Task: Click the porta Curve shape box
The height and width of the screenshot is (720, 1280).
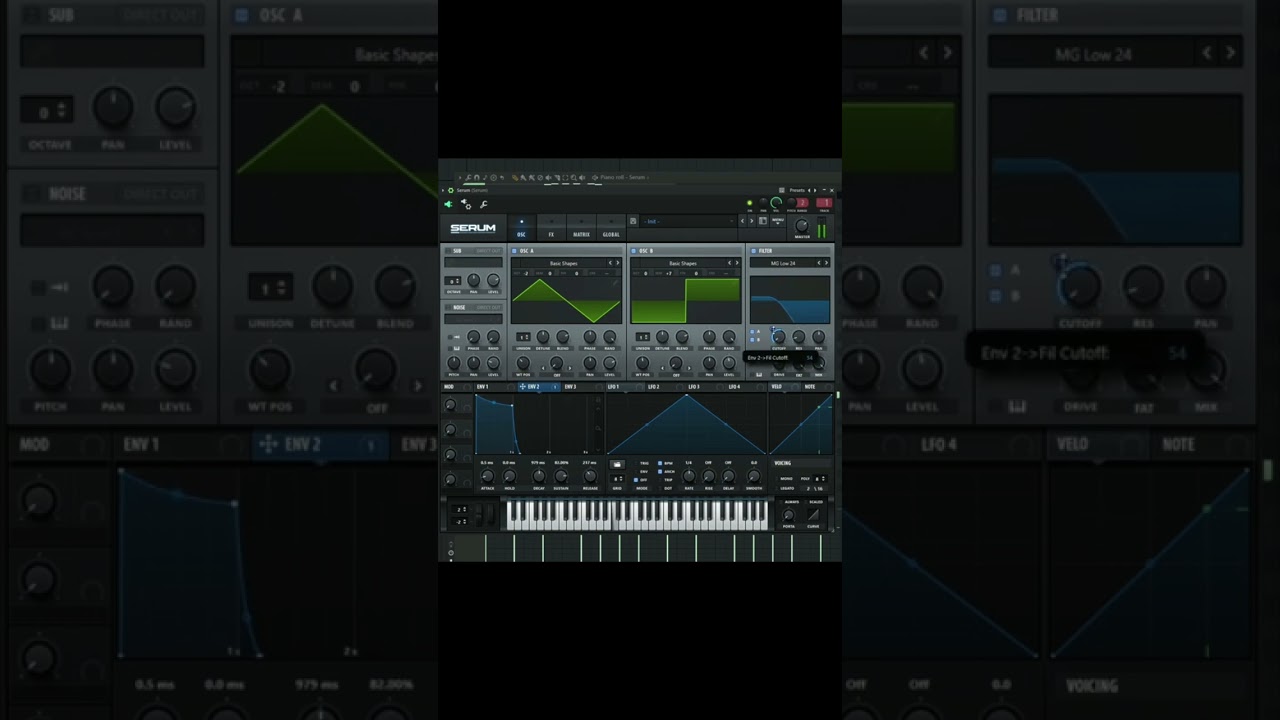Action: tap(813, 514)
